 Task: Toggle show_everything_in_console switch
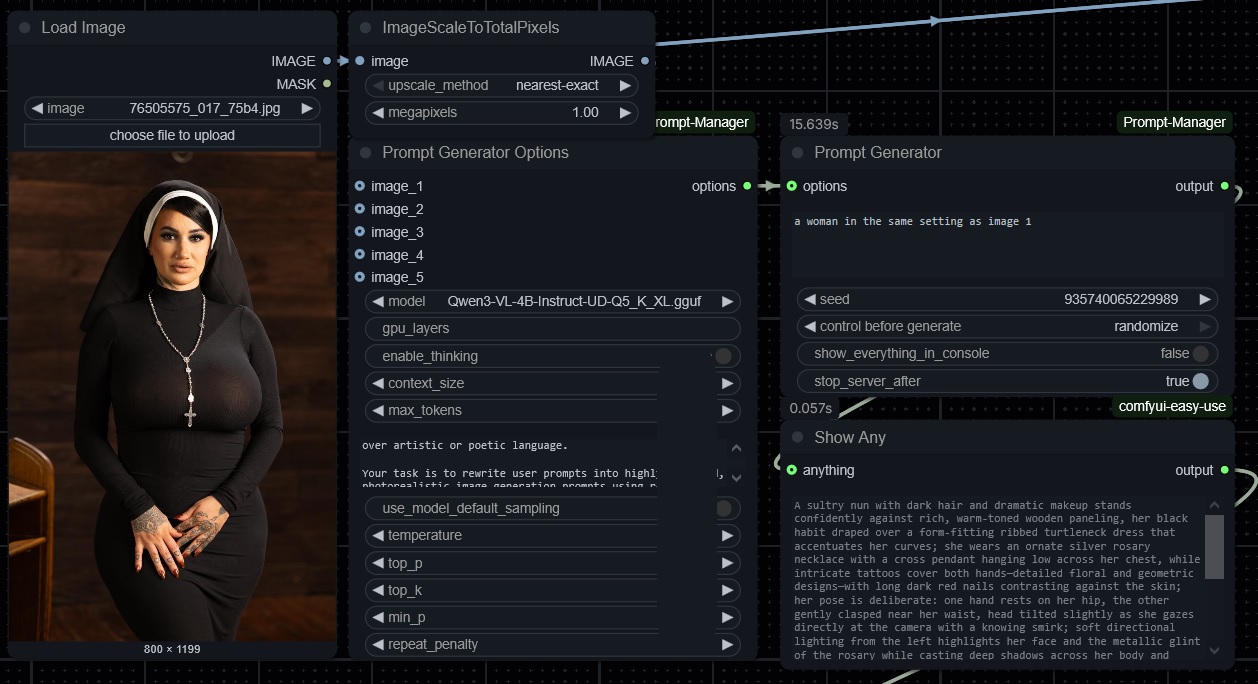click(x=1200, y=353)
